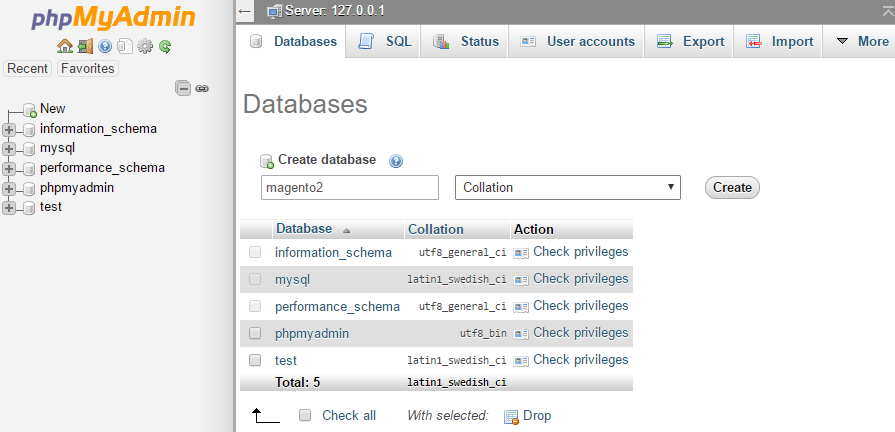Click privileges icon in mysql row
This screenshot has width=895, height=432.
[521, 280]
